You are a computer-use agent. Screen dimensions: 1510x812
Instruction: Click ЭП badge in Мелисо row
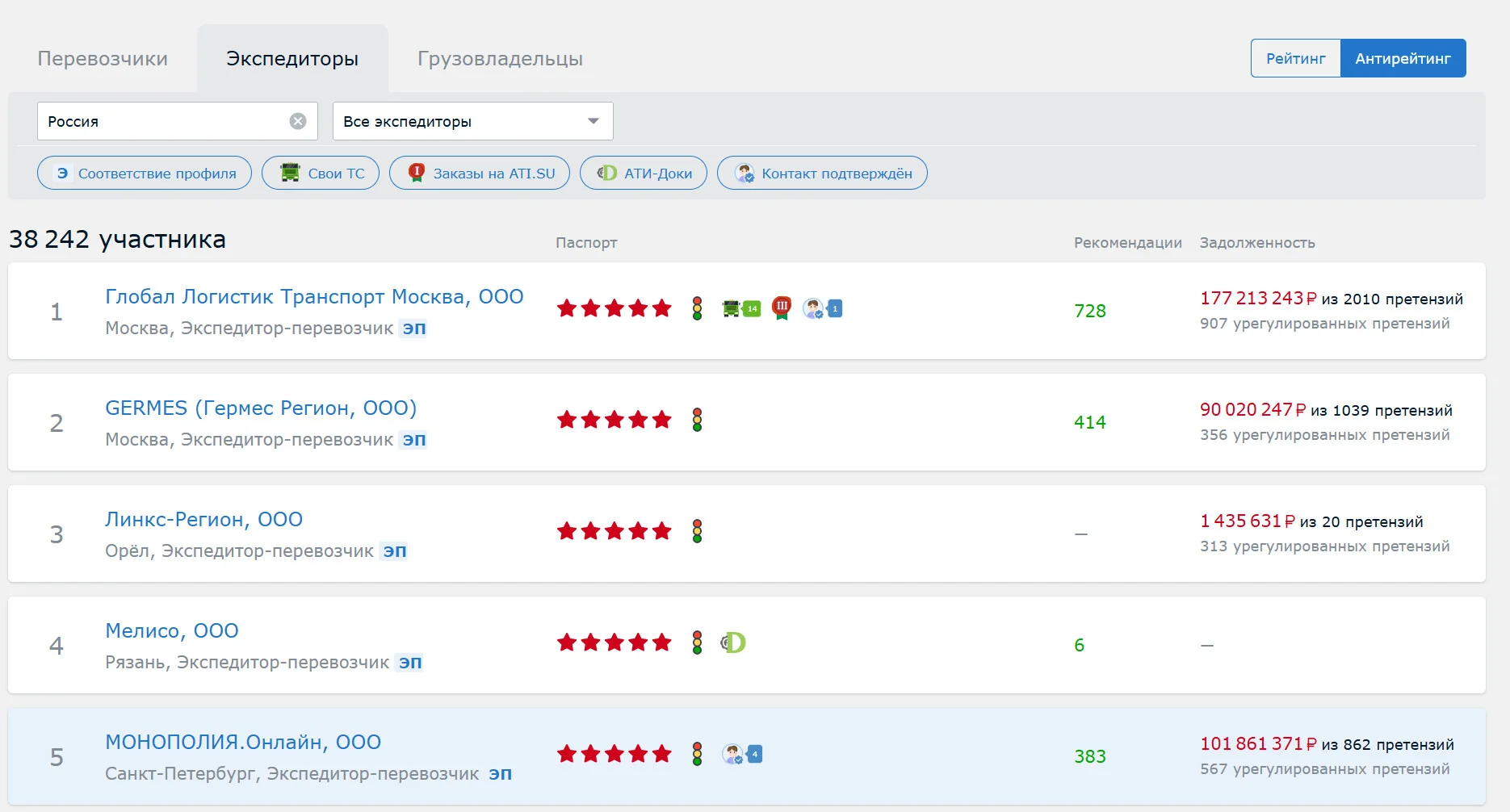click(410, 663)
